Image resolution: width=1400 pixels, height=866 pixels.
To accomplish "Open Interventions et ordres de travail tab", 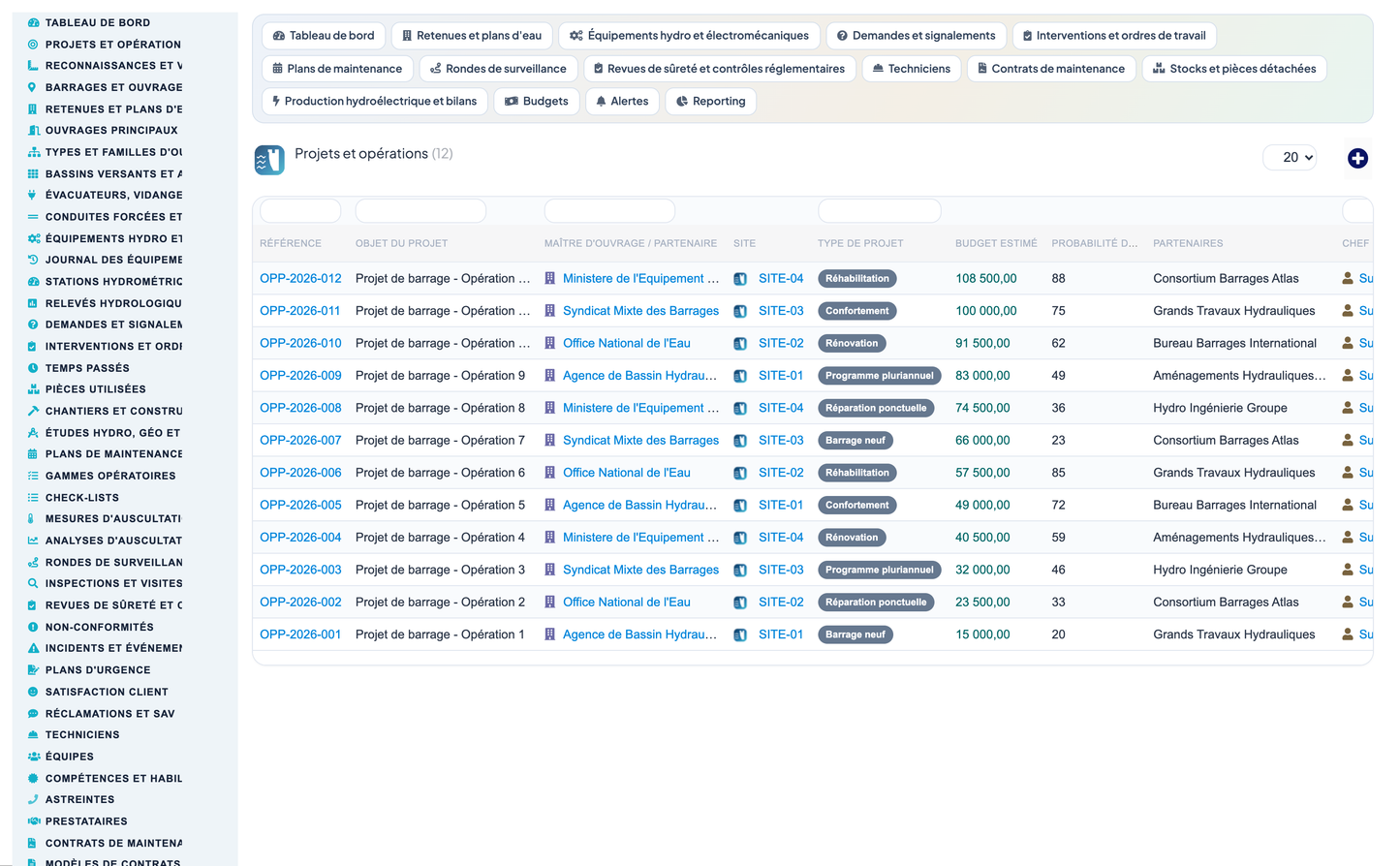I will 1114,36.
